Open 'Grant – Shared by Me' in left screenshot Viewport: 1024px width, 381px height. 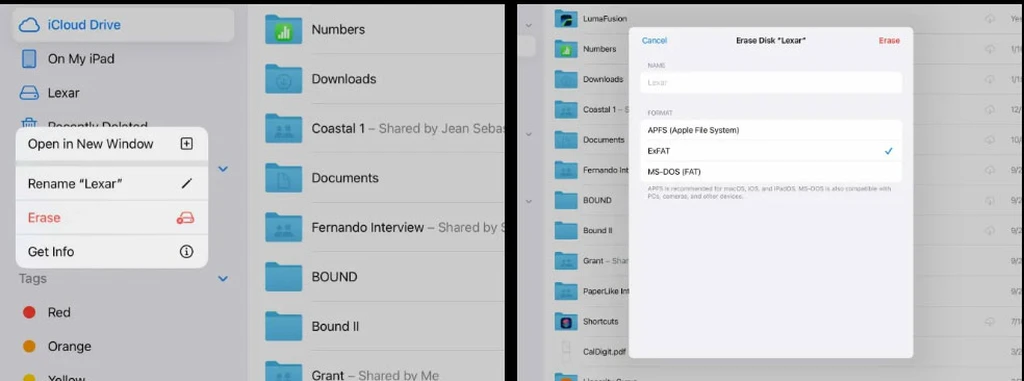point(374,375)
